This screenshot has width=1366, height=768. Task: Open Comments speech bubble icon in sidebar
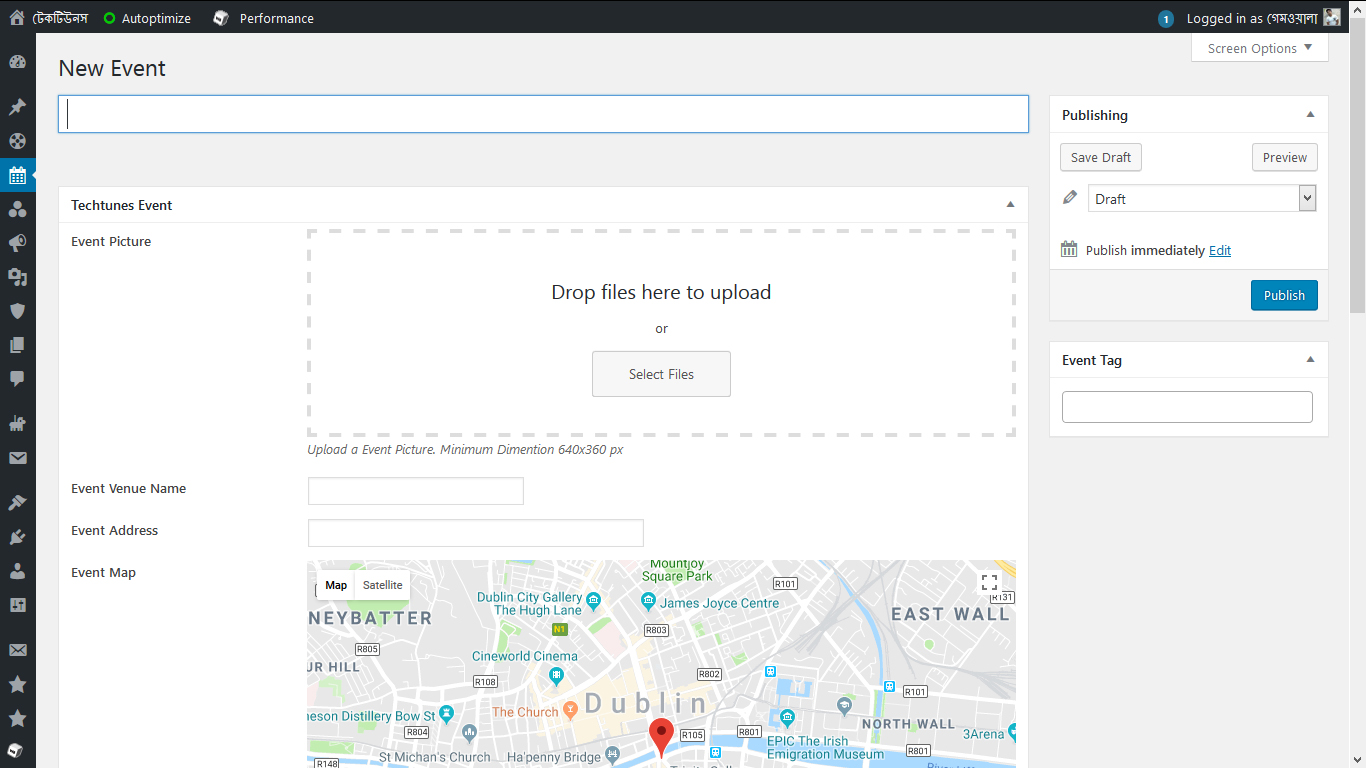coord(17,379)
